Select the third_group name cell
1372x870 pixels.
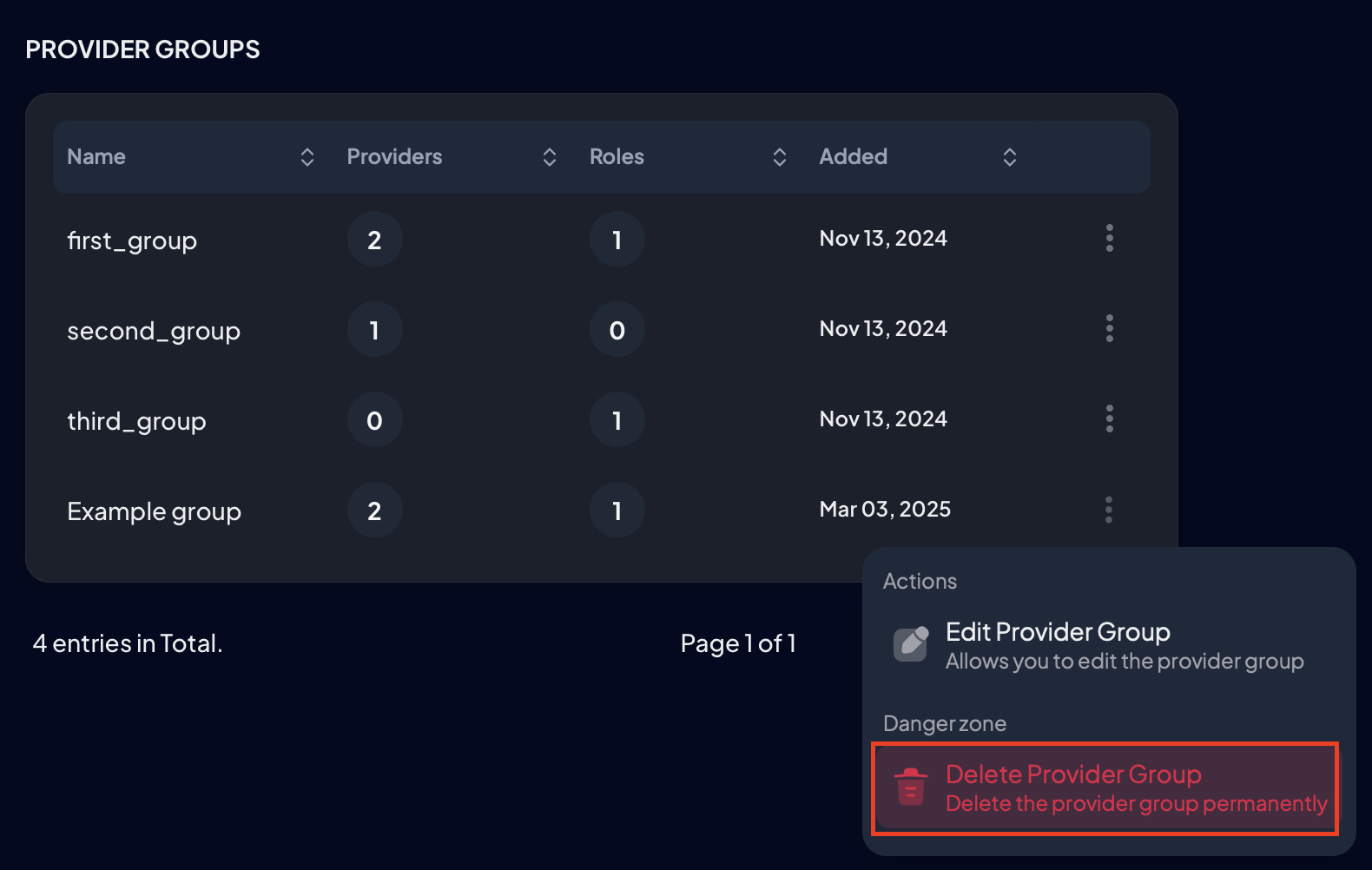136,421
